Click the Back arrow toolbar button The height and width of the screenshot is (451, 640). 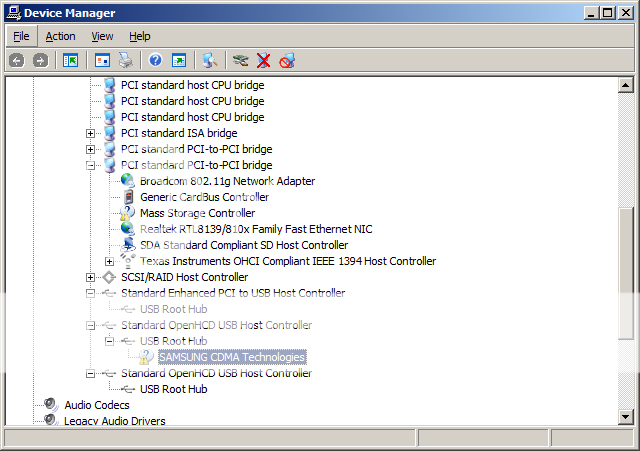pos(17,60)
